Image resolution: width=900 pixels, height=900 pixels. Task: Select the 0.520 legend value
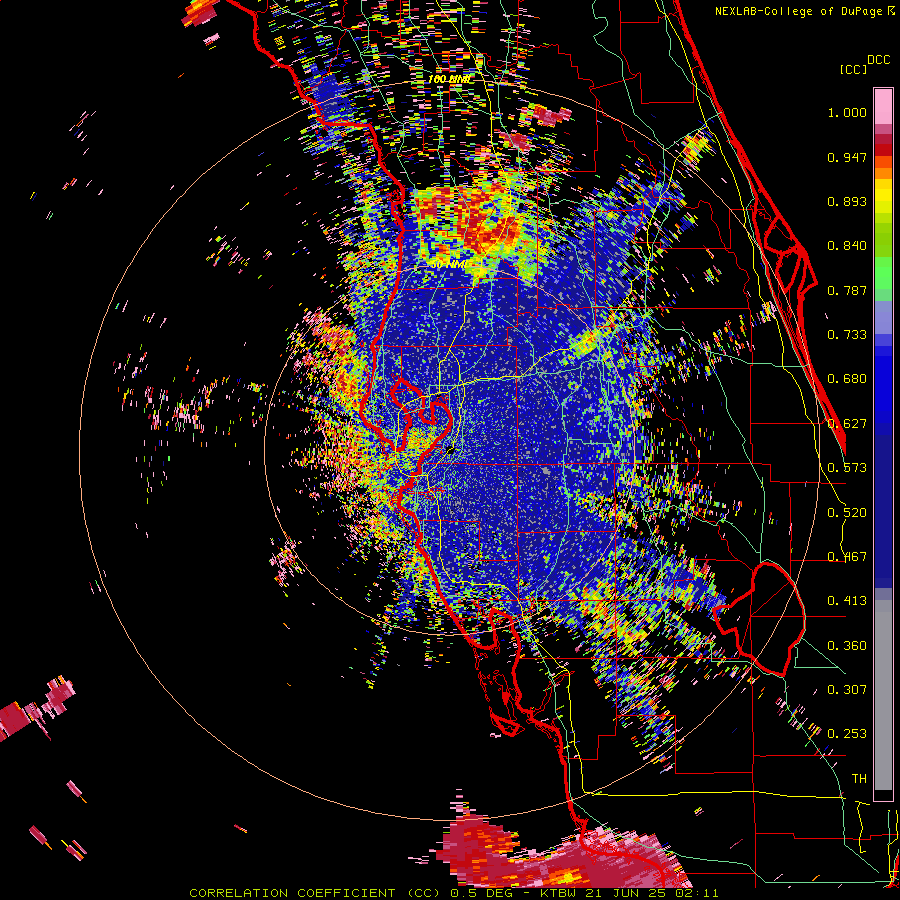click(x=847, y=513)
